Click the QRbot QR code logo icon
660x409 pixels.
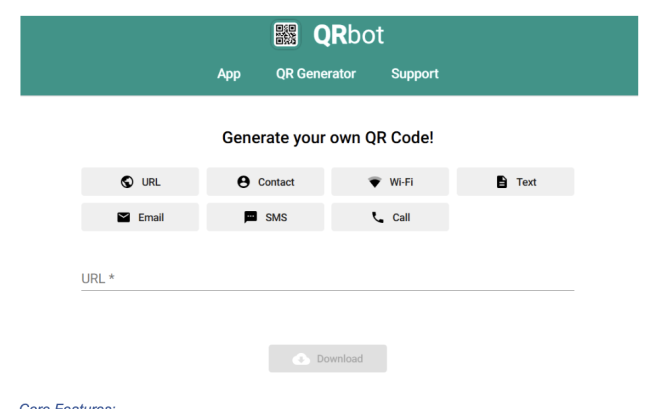tap(286, 35)
